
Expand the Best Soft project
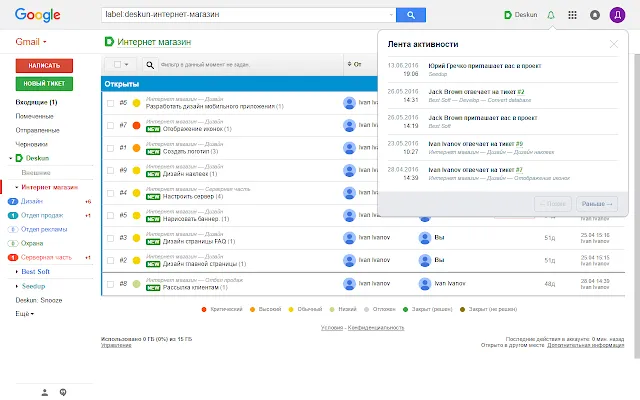pyautogui.click(x=17, y=271)
